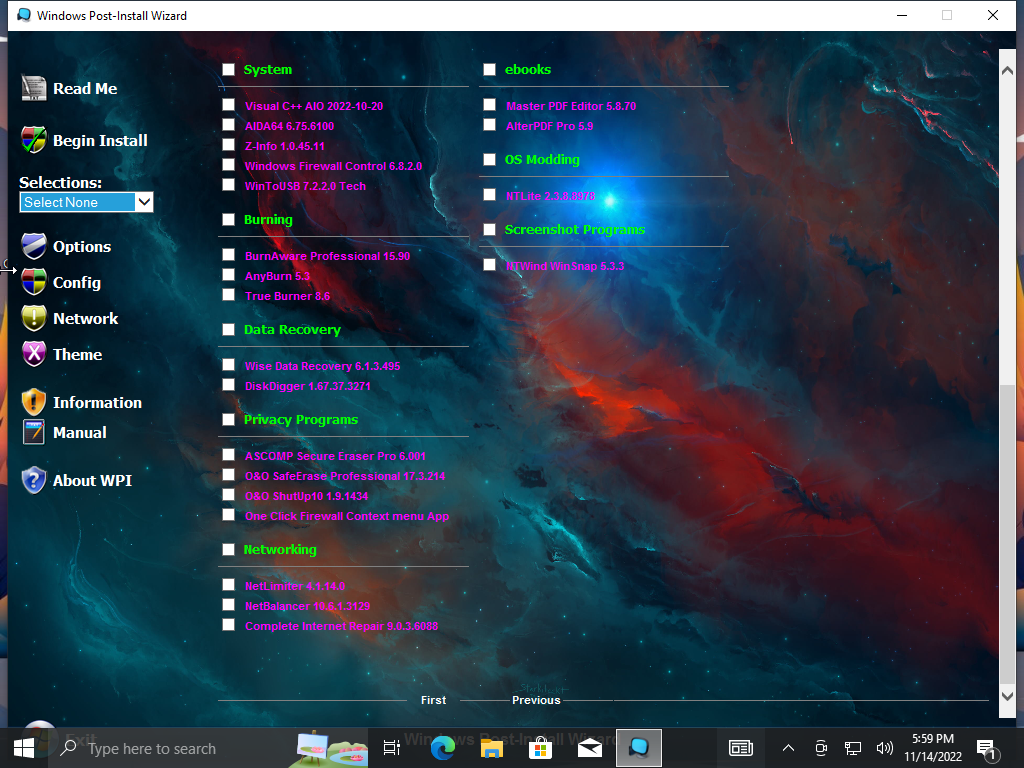This screenshot has width=1024, height=768.
Task: Click Begin Install label
Action: click(x=100, y=140)
